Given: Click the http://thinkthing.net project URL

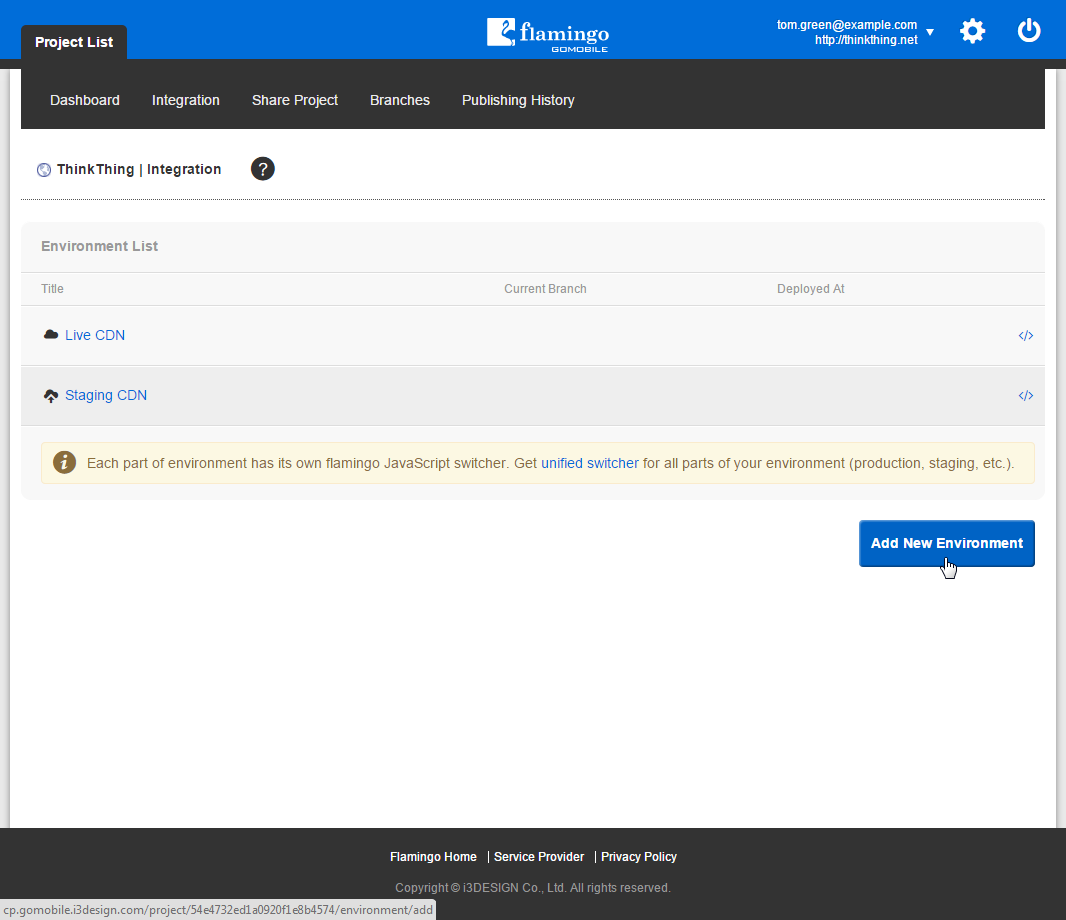Looking at the screenshot, I should (x=866, y=39).
